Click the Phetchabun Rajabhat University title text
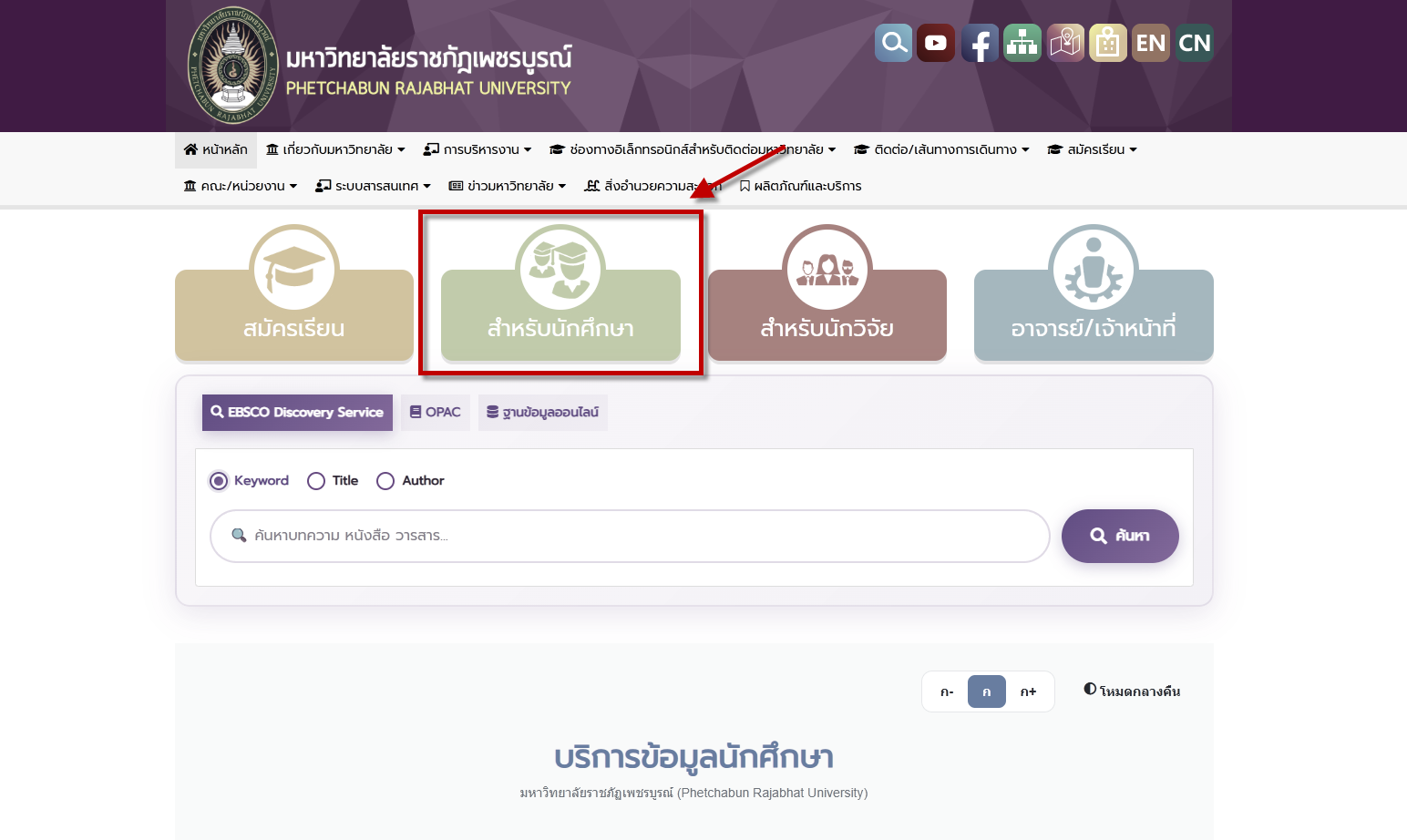This screenshot has height=840, width=1407. coord(428,88)
